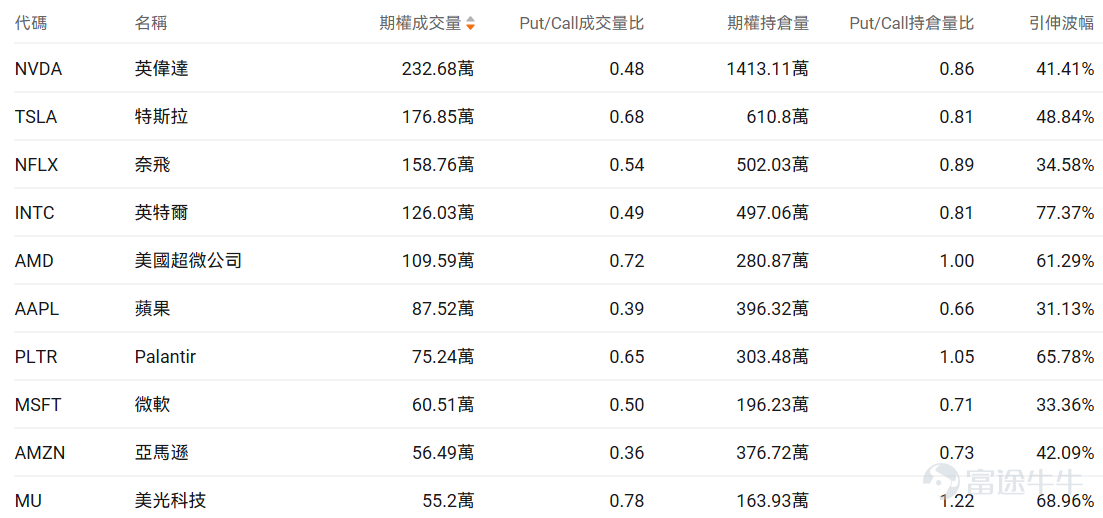Select the volume value 109.59萬
The width and height of the screenshot is (1103, 518).
point(438,261)
